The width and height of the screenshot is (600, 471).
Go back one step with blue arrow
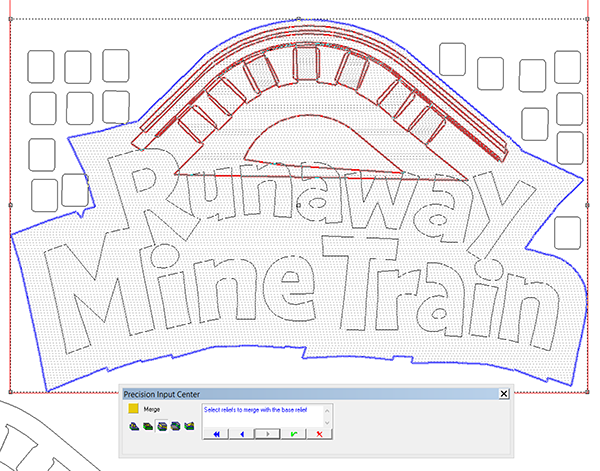point(242,434)
